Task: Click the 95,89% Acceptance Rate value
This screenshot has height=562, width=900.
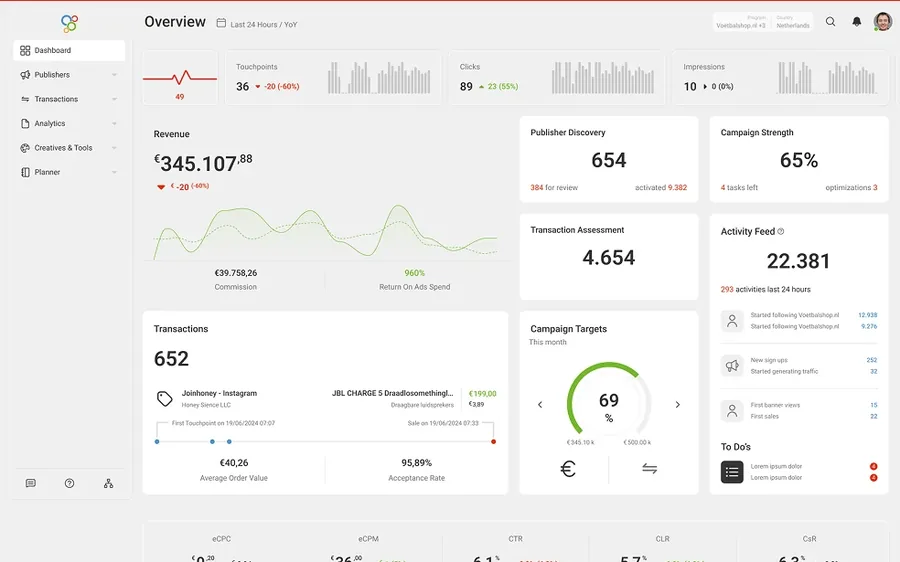Action: 416,463
